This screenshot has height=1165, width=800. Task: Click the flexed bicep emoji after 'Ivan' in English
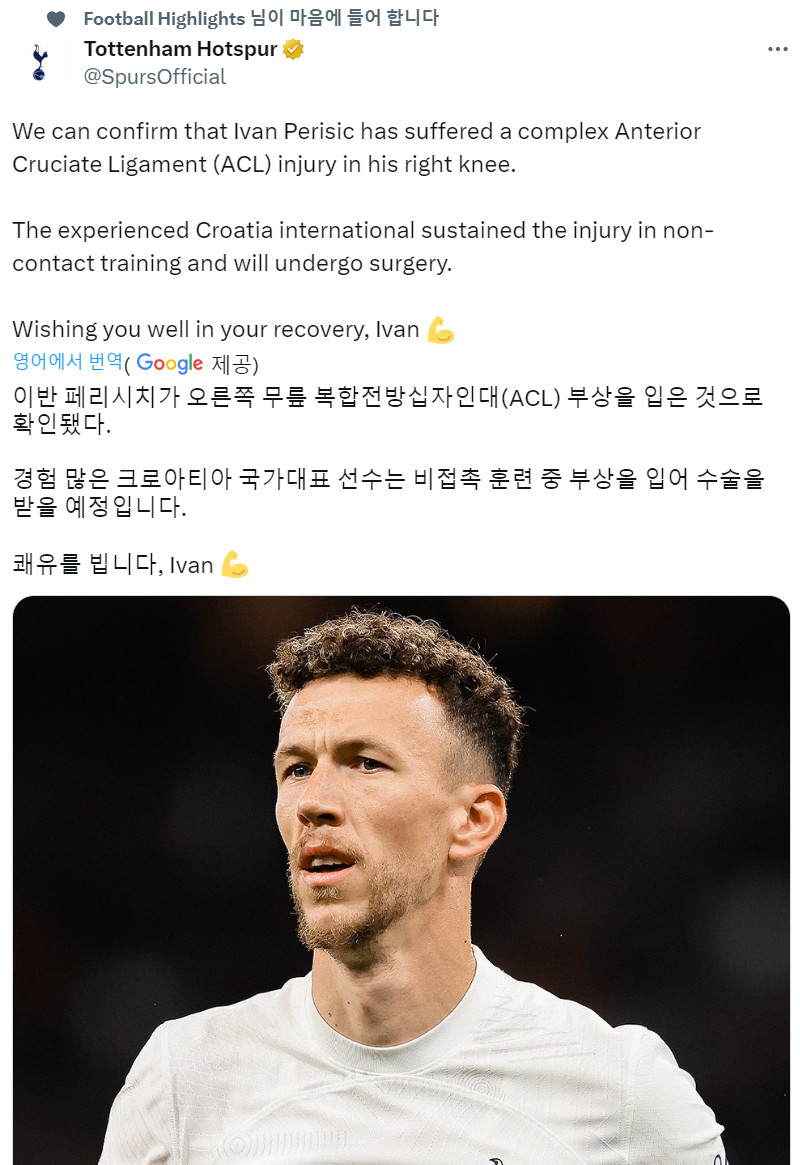click(x=440, y=330)
